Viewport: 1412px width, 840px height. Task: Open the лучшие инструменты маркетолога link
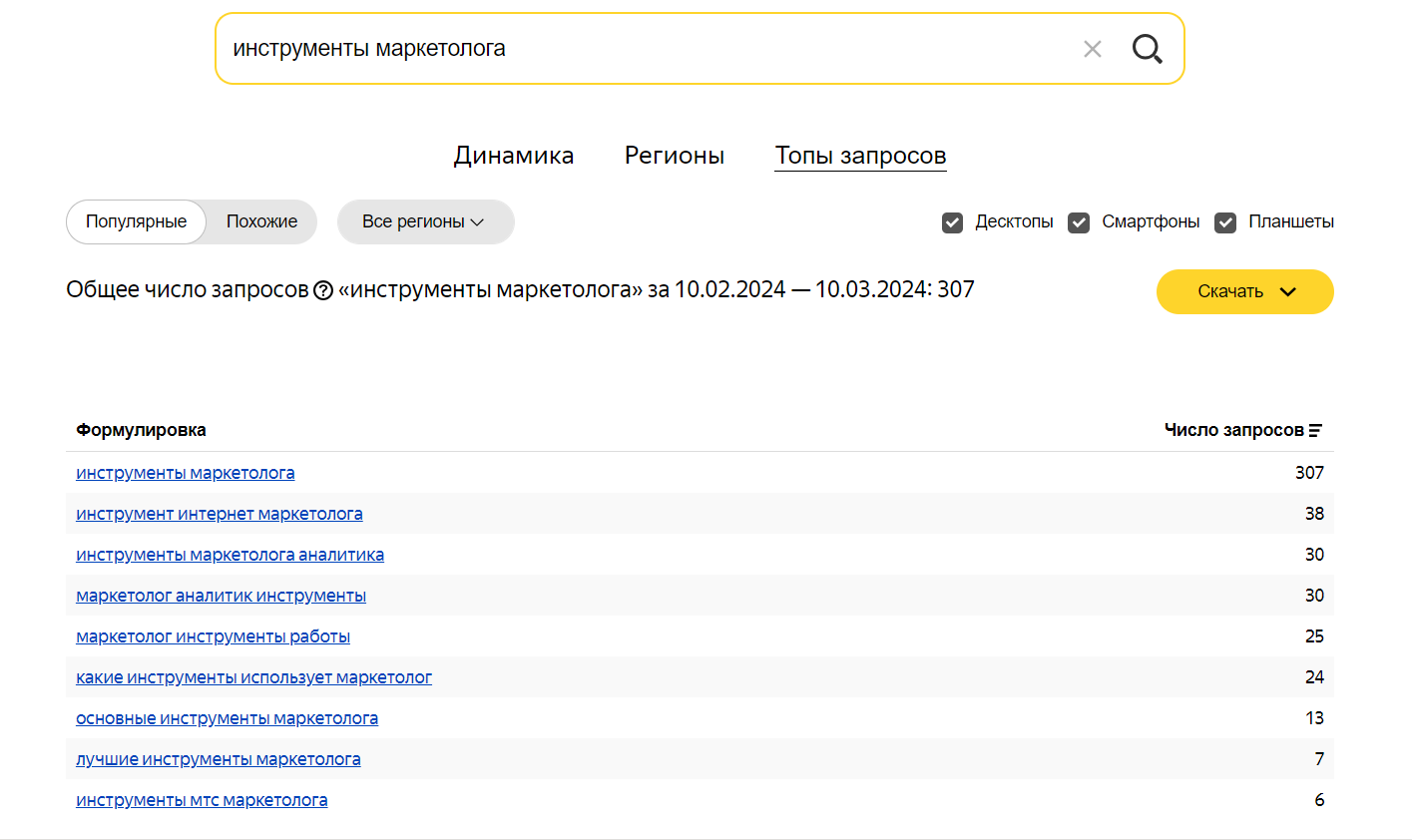(x=219, y=759)
